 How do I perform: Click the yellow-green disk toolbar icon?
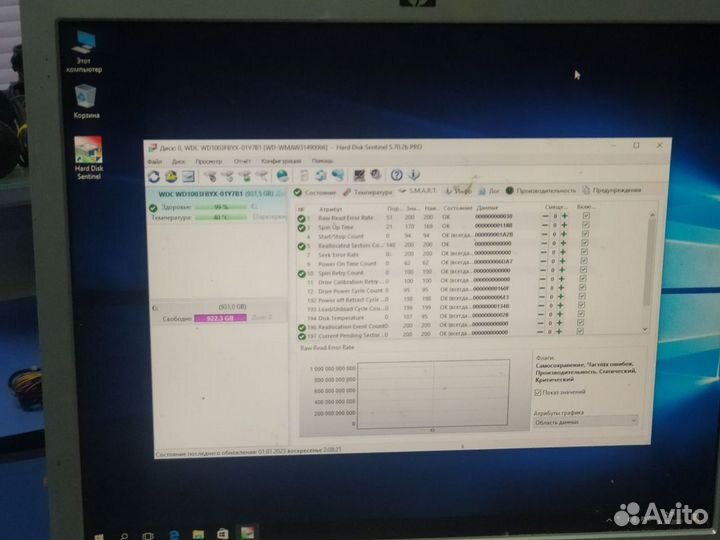tap(171, 176)
